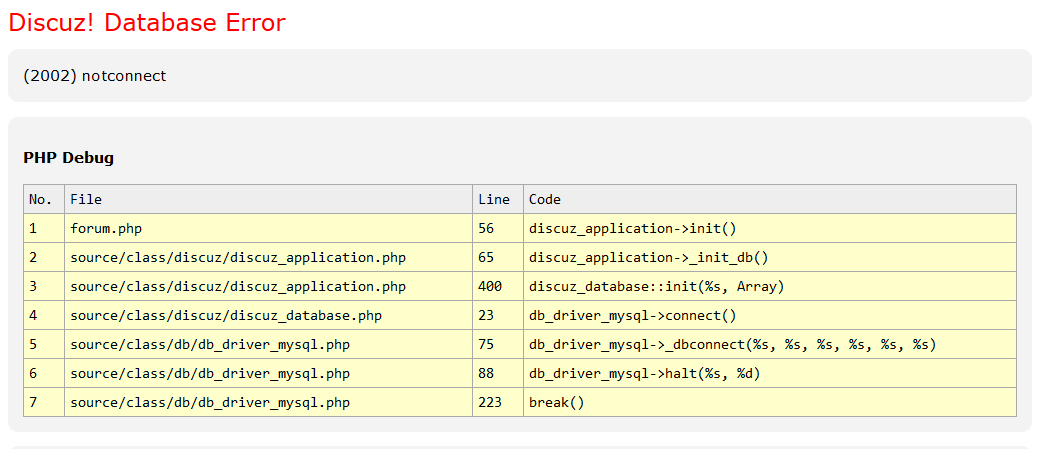Click row number 4 cell
The height and width of the screenshot is (449, 1038).
[x=44, y=316]
